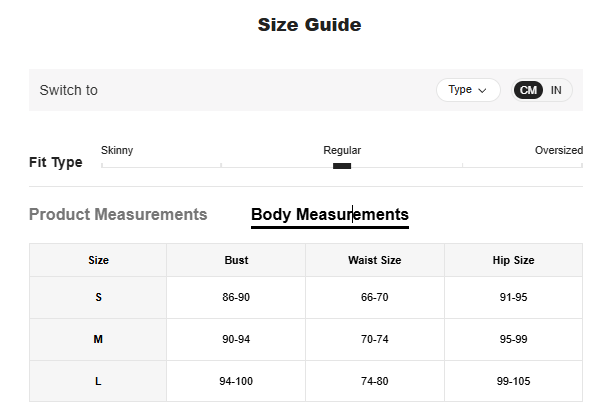Open the Product Measurements tab
This screenshot has height=414, width=604.
tap(118, 214)
